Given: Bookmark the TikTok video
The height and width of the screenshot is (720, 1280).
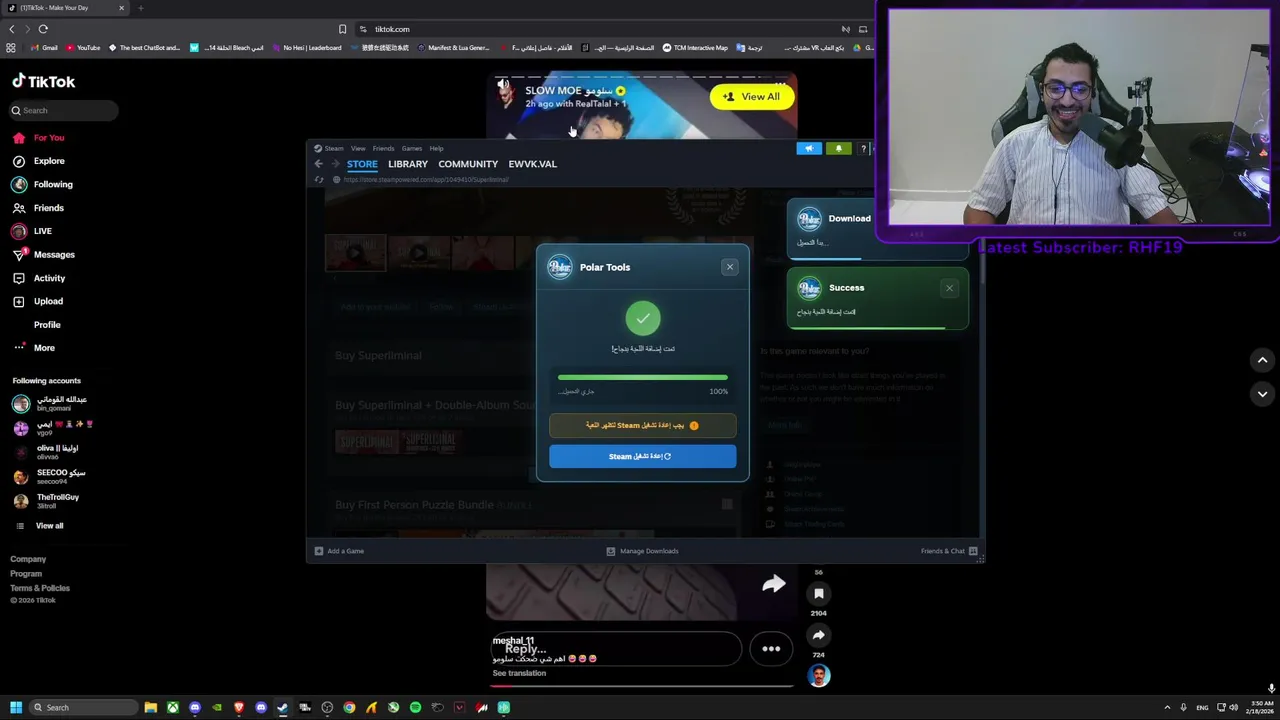Looking at the screenshot, I should tap(818, 594).
